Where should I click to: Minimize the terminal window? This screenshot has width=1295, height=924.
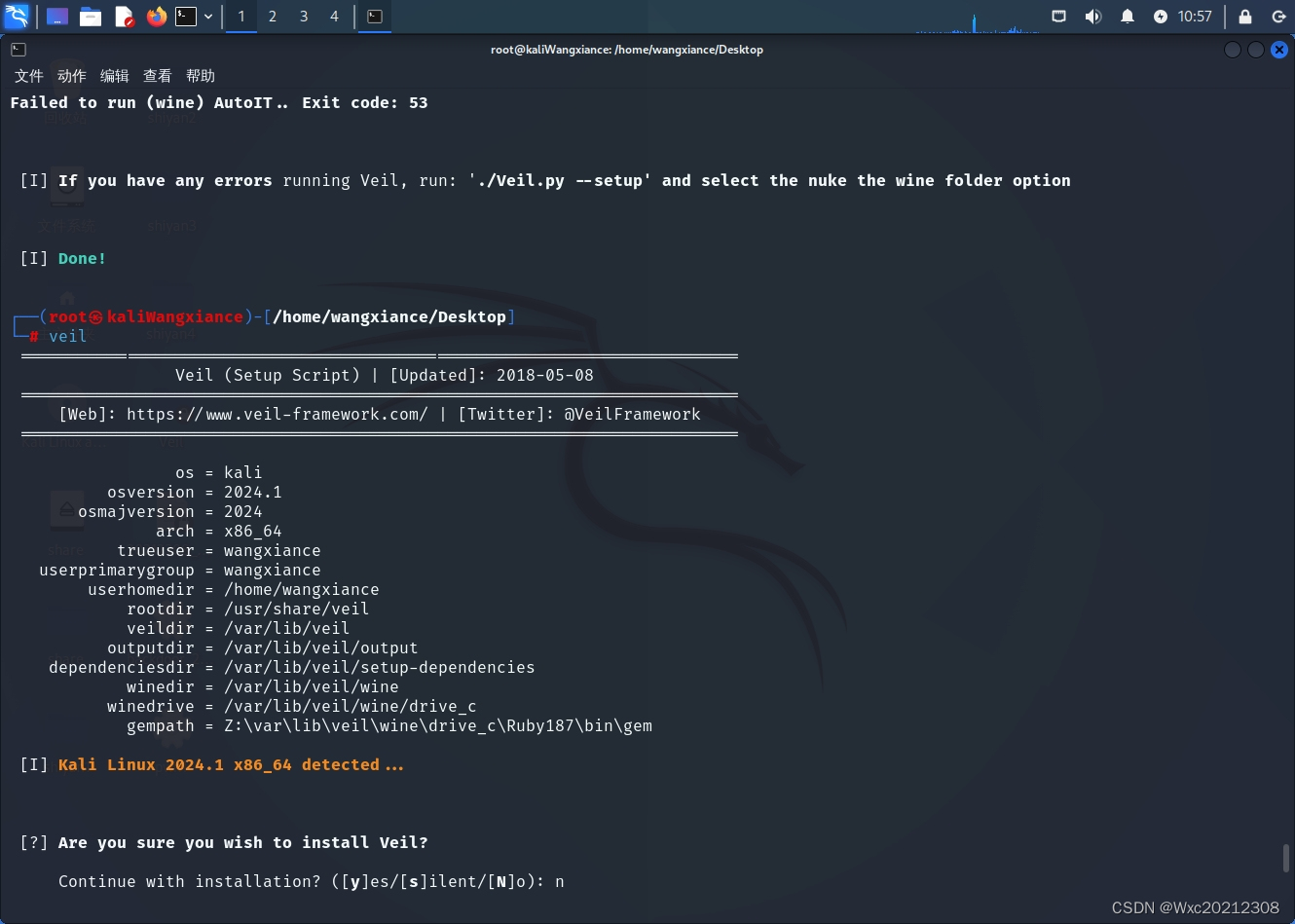coord(1233,50)
